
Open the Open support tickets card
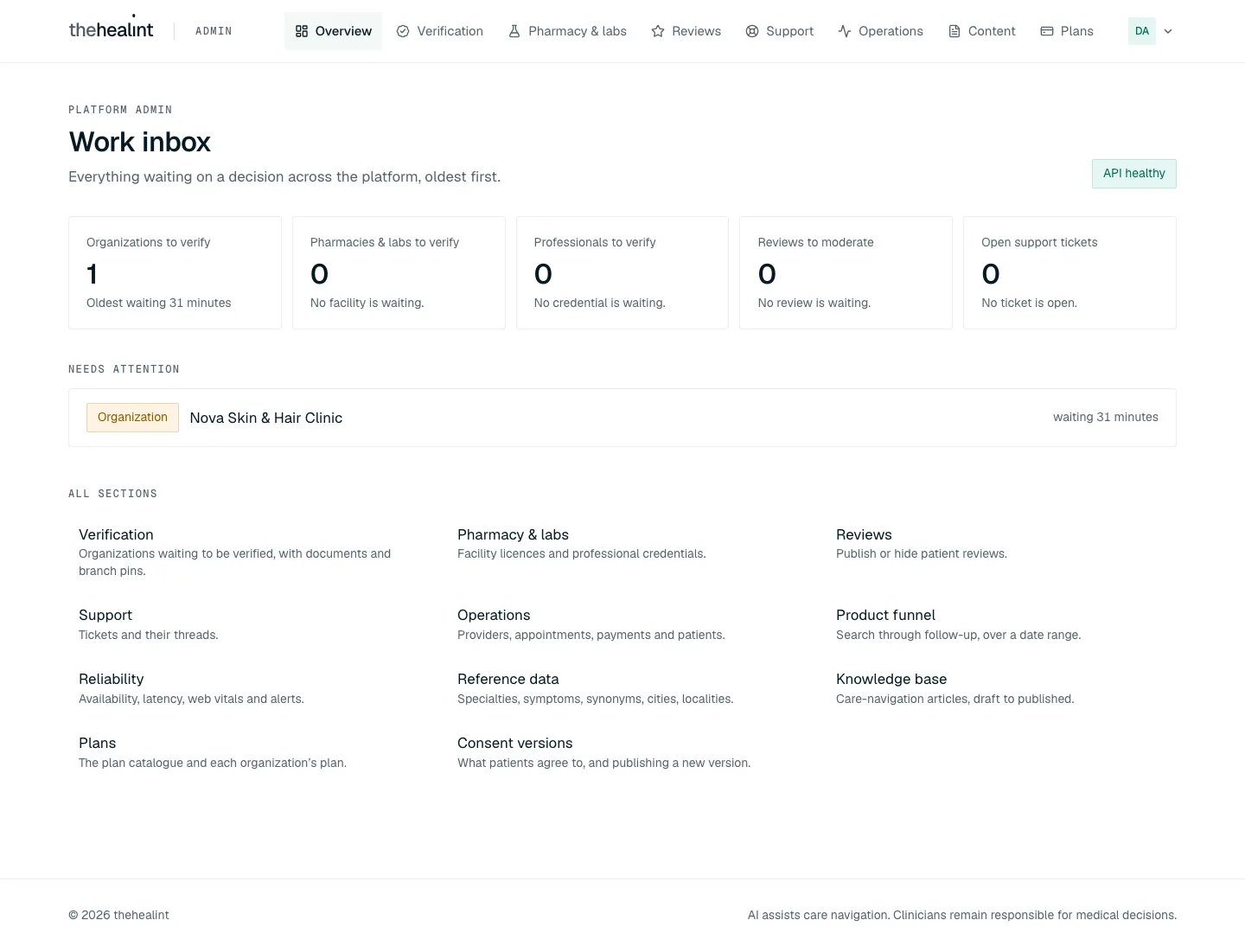[1069, 272]
